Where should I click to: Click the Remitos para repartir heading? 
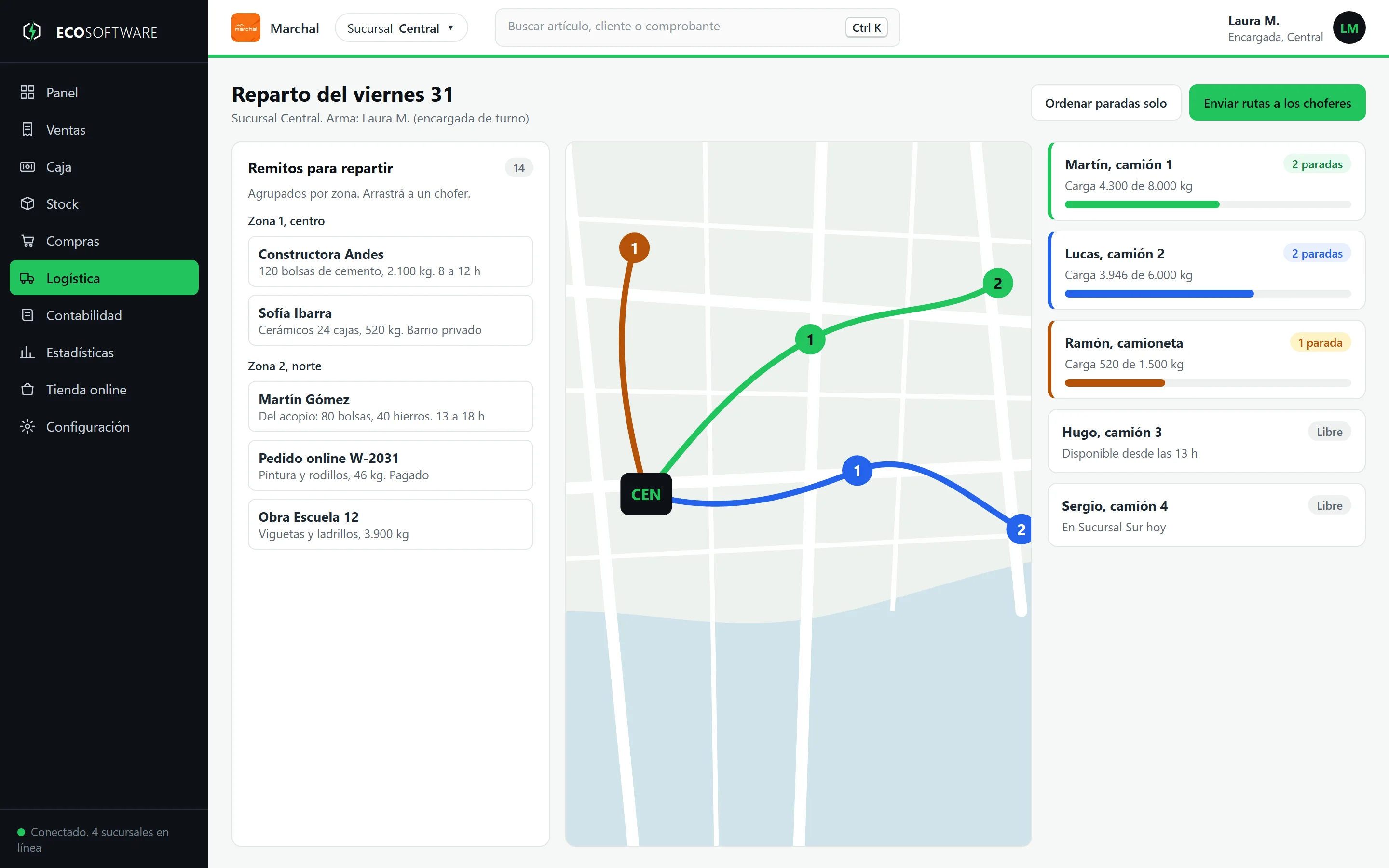click(x=320, y=168)
